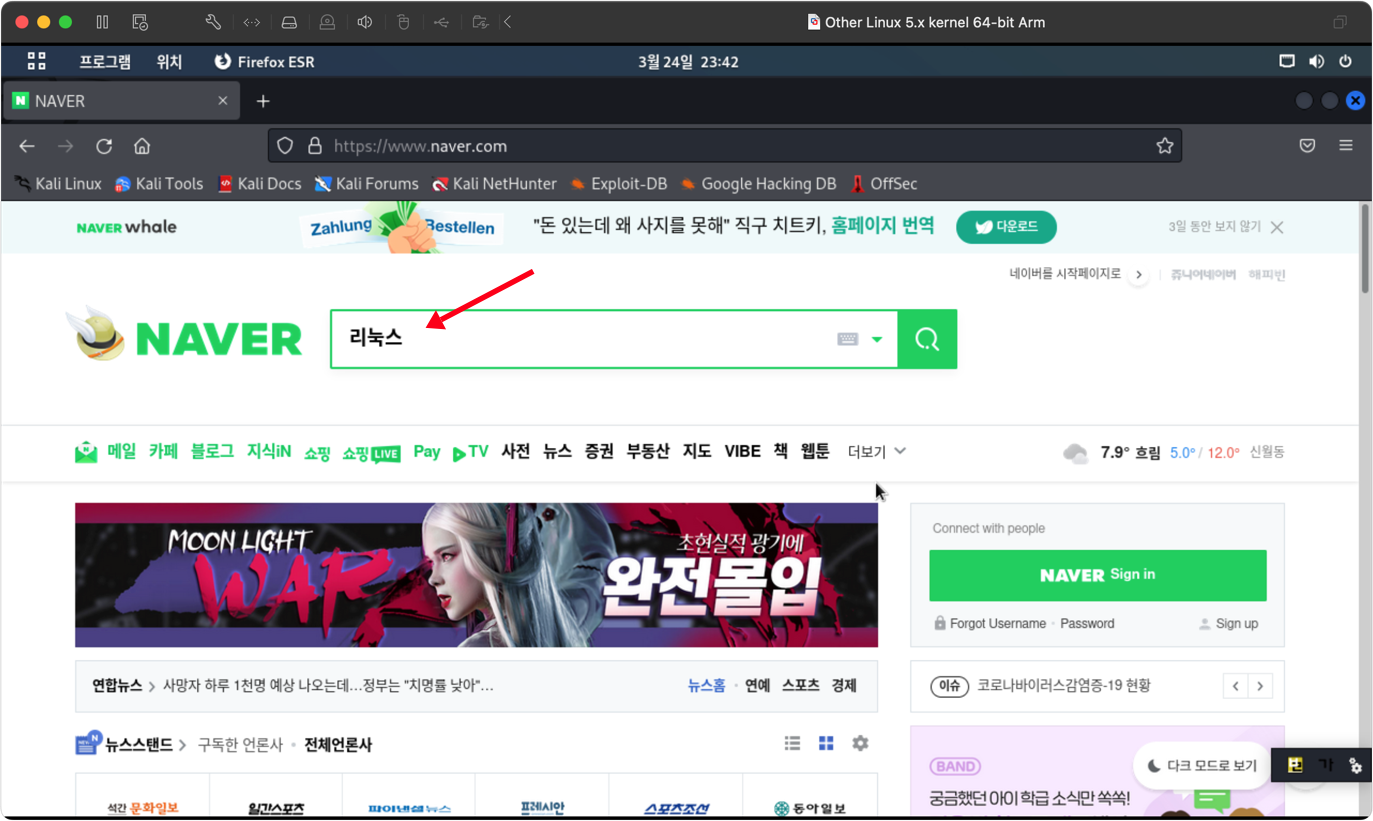Switch newsstand to grid view icon
The width and height of the screenshot is (1373, 821).
coord(826,743)
